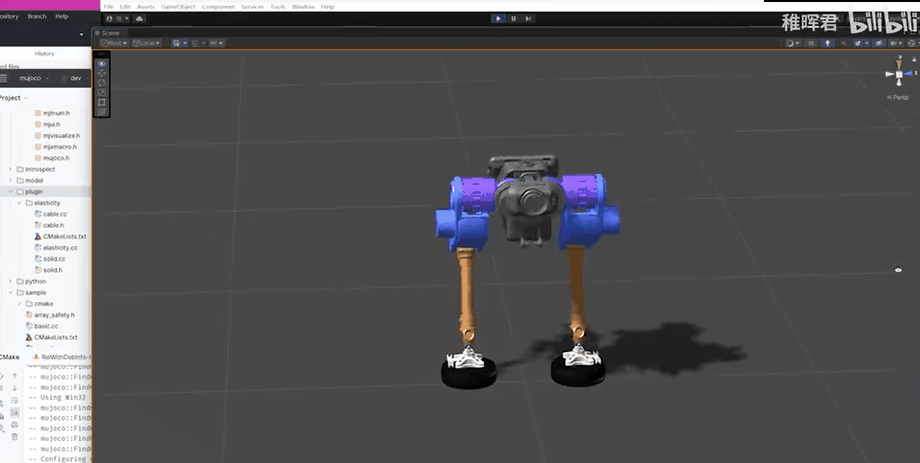The image size is (920, 463).
Task: Select the View hand tool
Action: [x=102, y=63]
